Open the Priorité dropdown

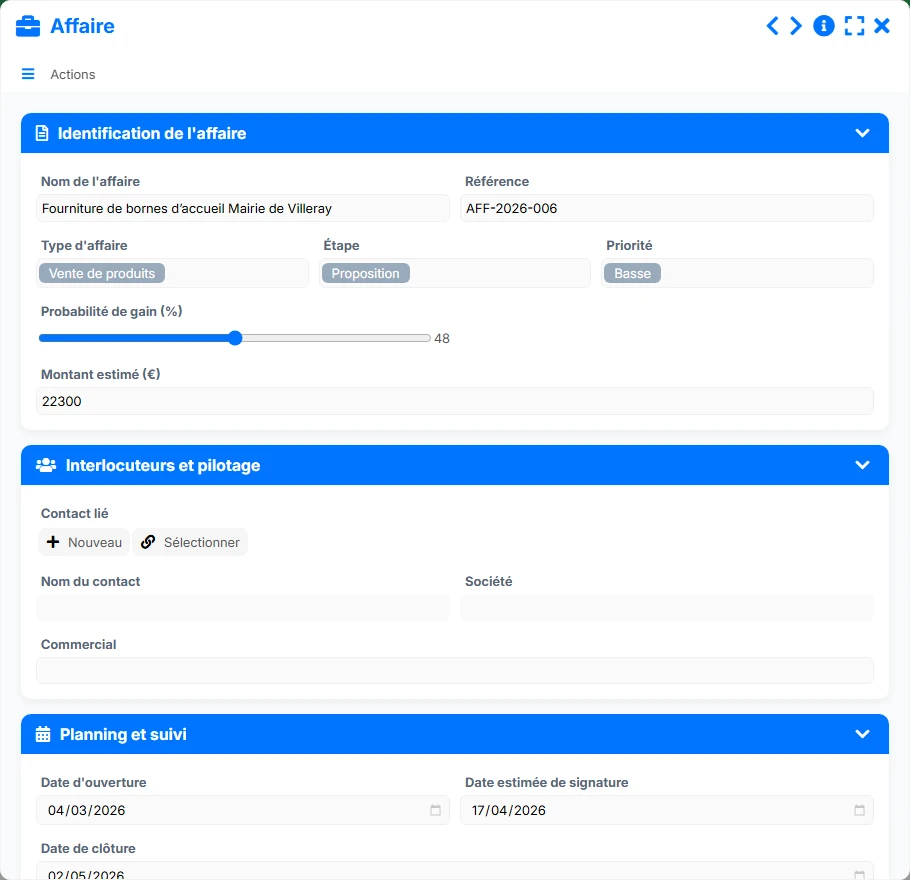[x=738, y=273]
